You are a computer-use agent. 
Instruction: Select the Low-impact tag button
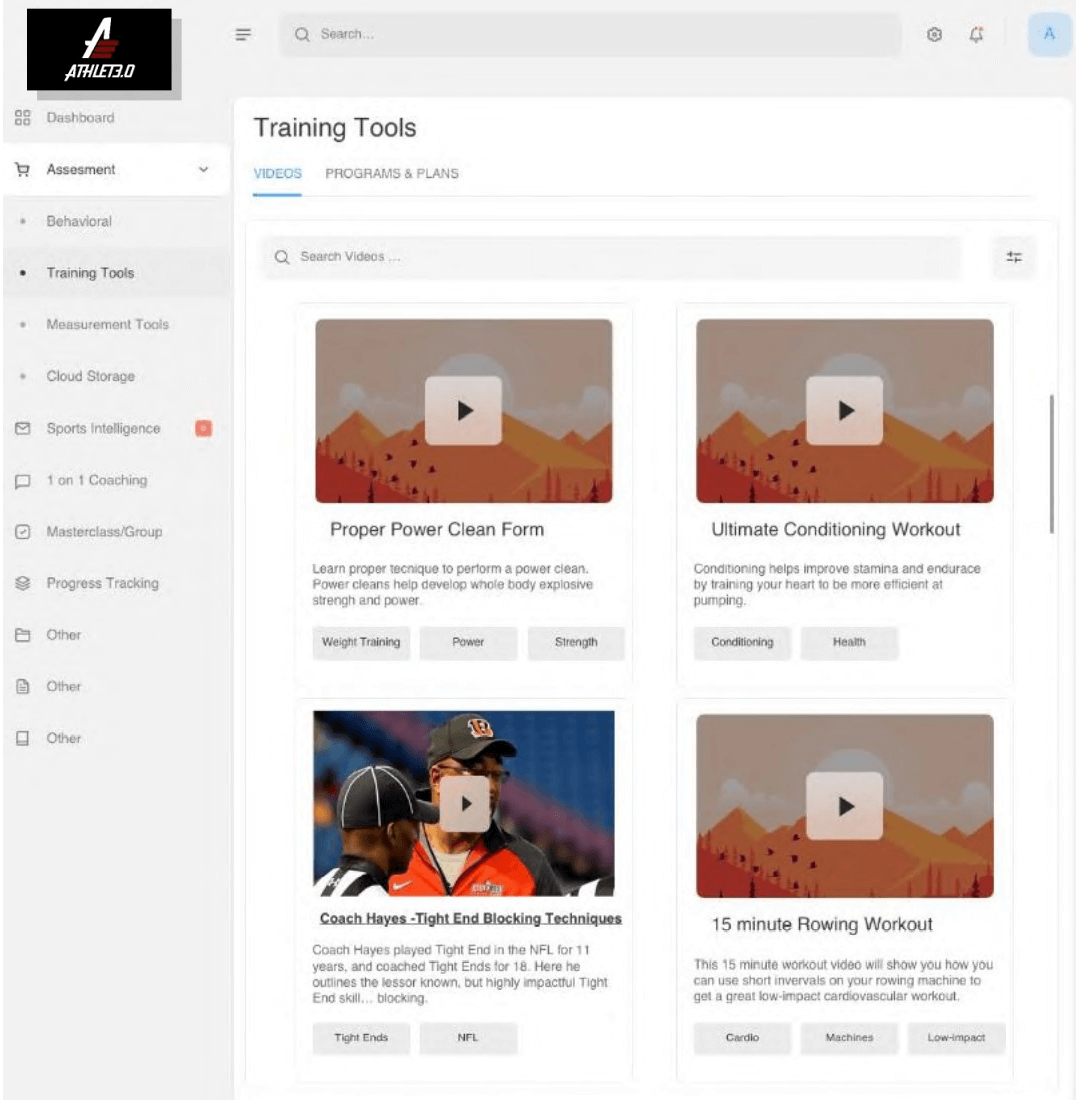(x=956, y=1038)
